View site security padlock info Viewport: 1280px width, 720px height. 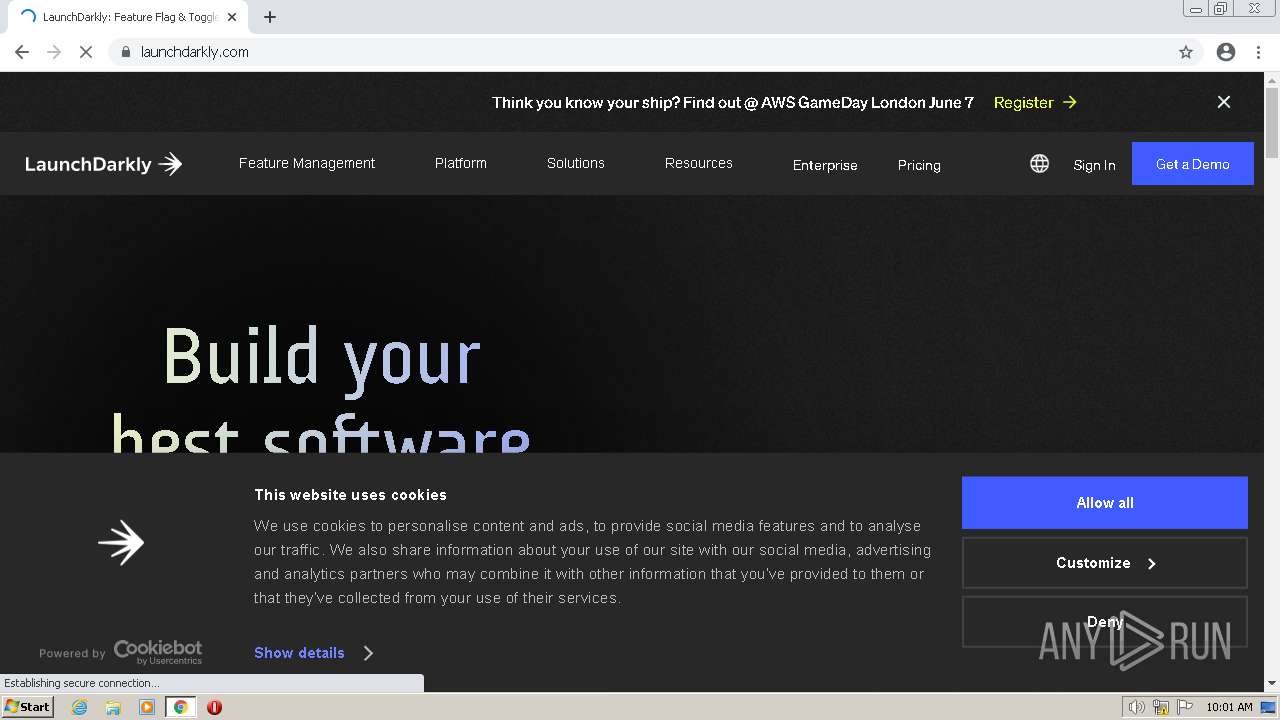click(x=126, y=52)
